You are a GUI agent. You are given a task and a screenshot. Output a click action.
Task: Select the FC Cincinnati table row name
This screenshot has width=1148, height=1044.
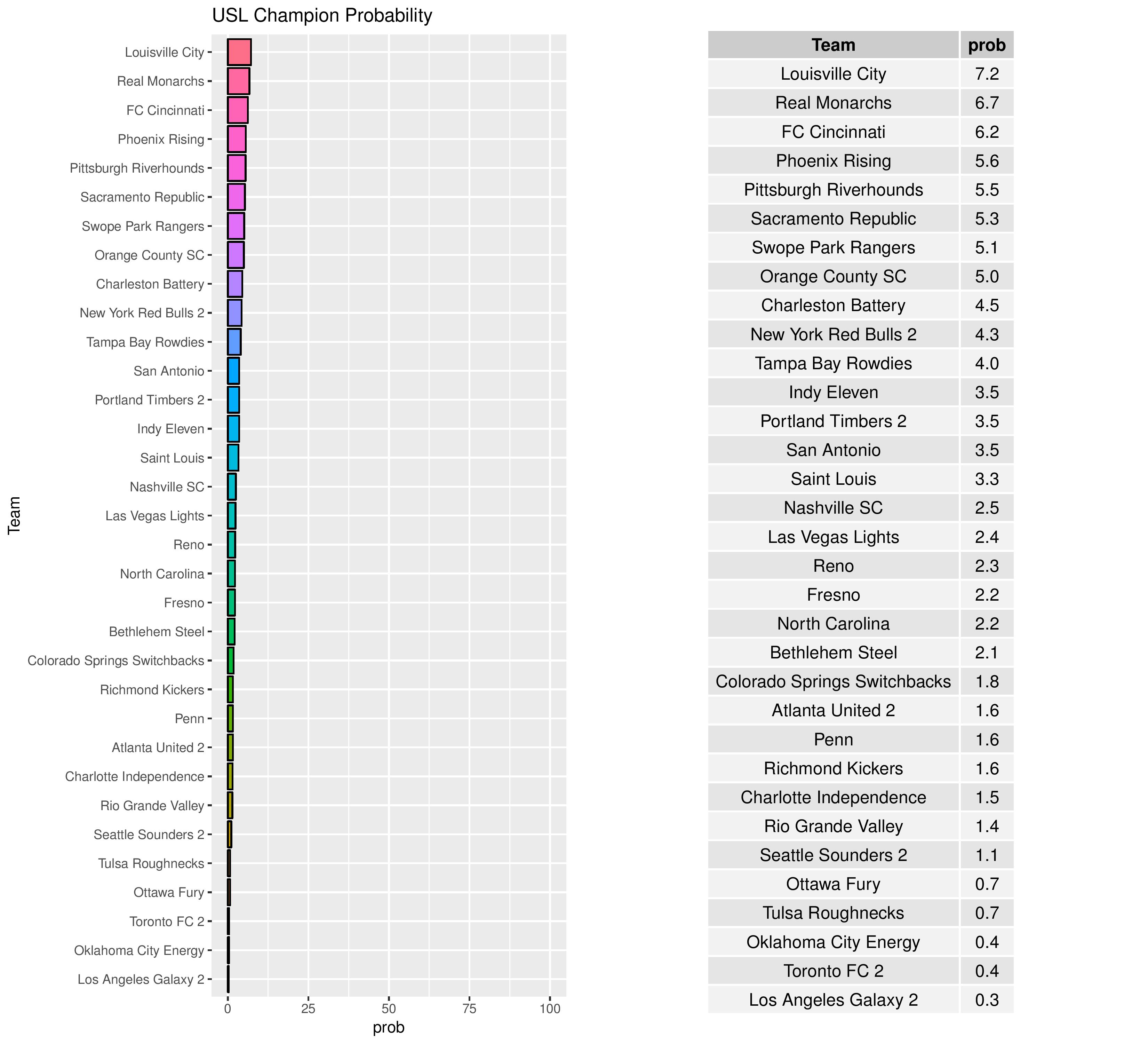(x=833, y=132)
